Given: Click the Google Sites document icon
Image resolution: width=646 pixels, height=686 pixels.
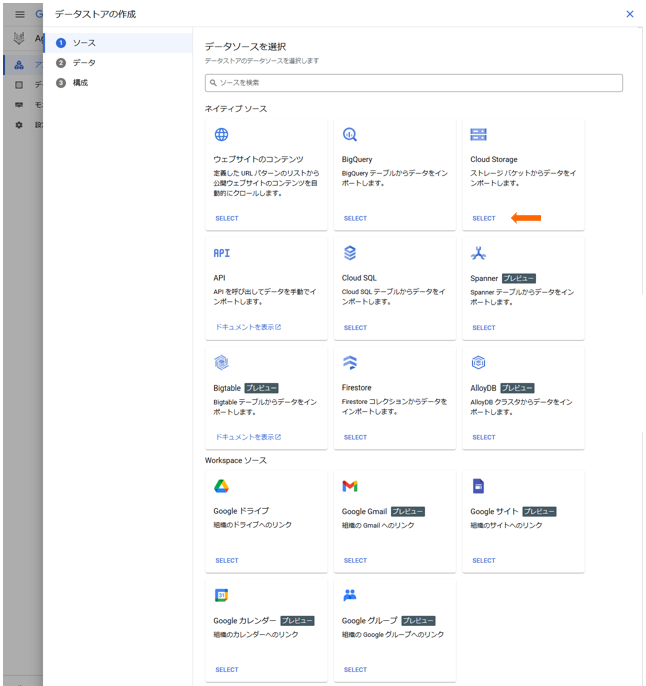Looking at the screenshot, I should (478, 486).
